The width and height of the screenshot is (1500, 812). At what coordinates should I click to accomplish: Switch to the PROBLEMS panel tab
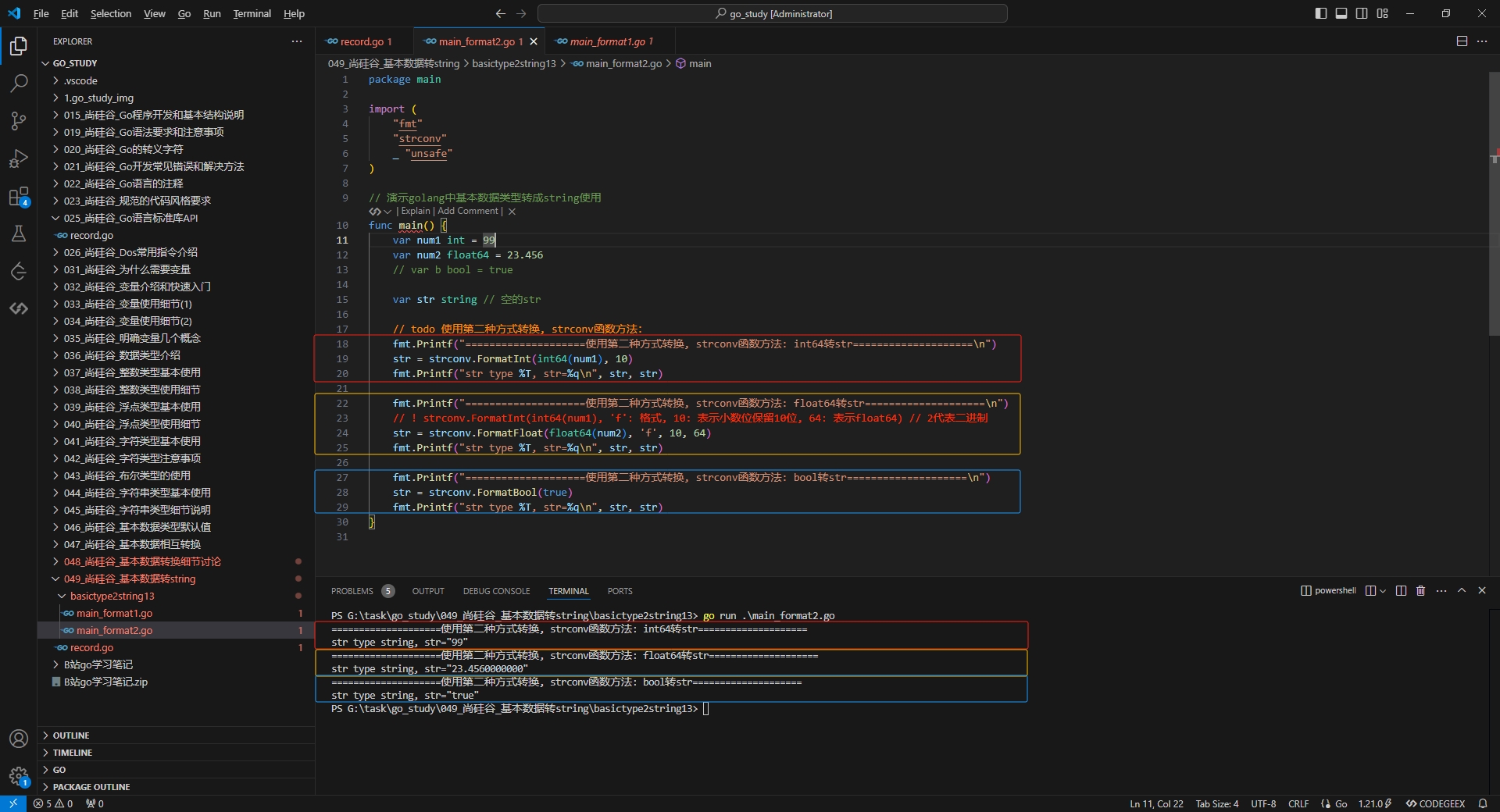pos(352,591)
